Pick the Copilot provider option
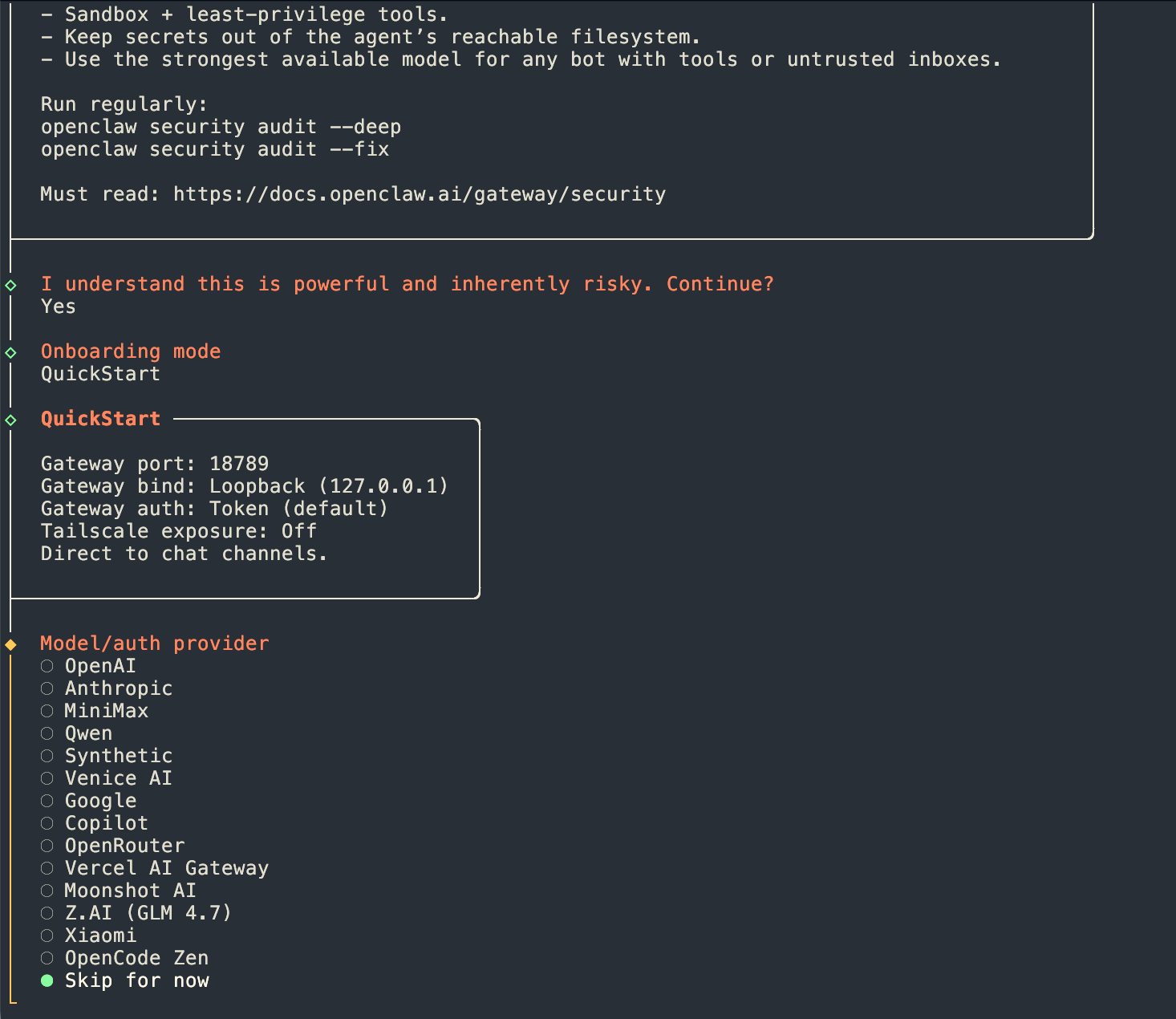This screenshot has height=1019, width=1176. point(47,823)
